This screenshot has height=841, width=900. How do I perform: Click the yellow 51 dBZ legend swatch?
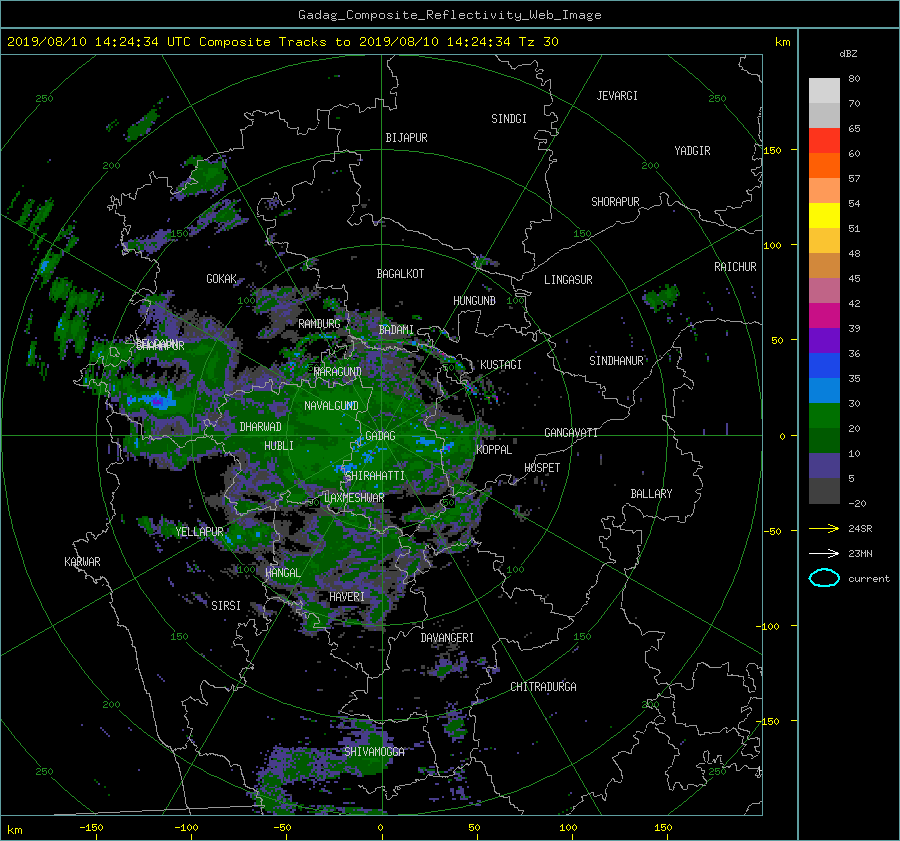pyautogui.click(x=824, y=215)
